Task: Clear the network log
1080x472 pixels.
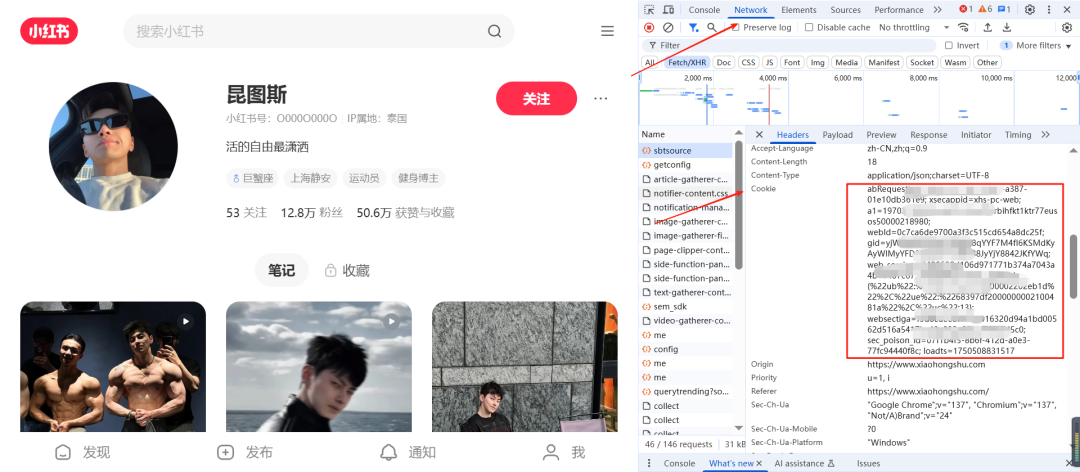Action: [667, 28]
